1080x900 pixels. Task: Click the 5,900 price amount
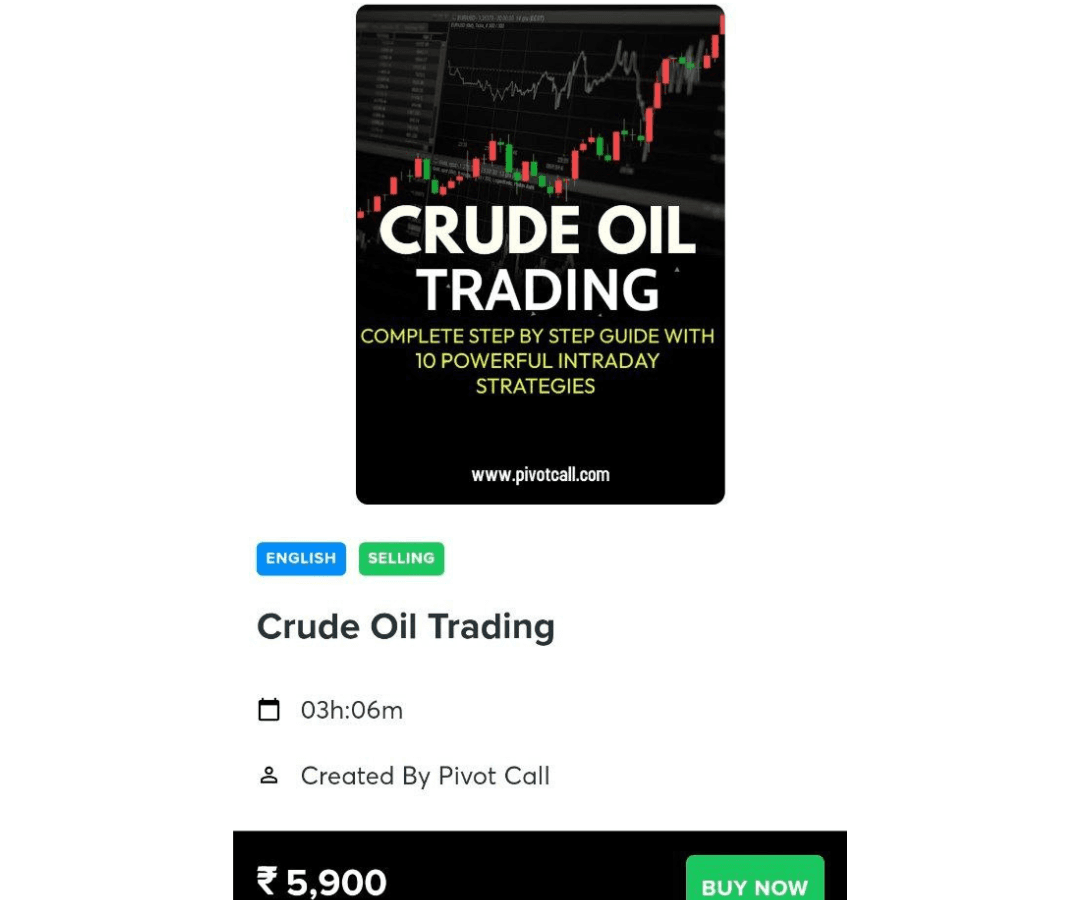coord(336,882)
